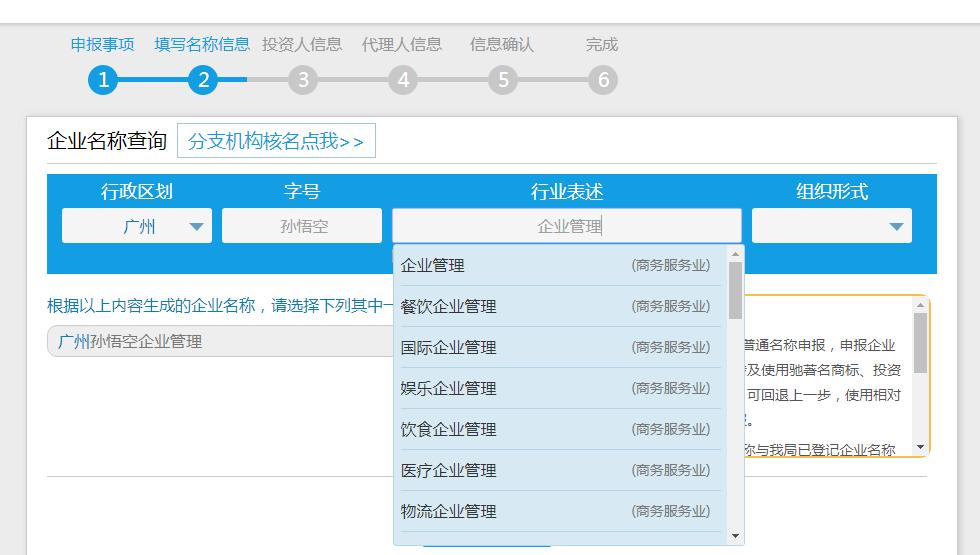Click the suggestion list scrollbar thumb
Viewport: 980px width, 555px height.
click(735, 291)
